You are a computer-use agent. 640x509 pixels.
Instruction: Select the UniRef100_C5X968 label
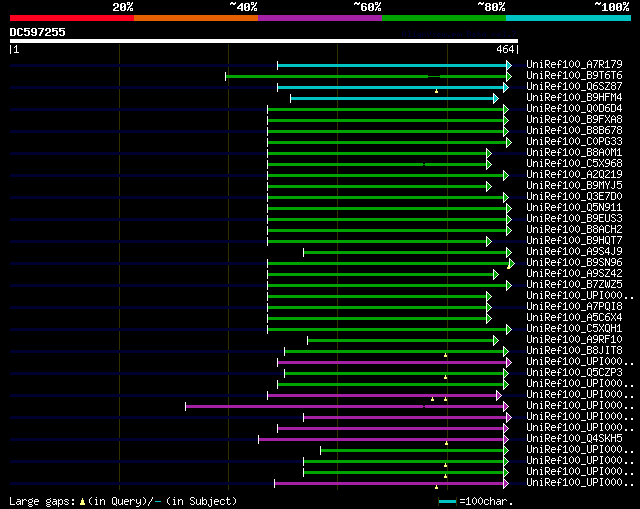pyautogui.click(x=574, y=164)
